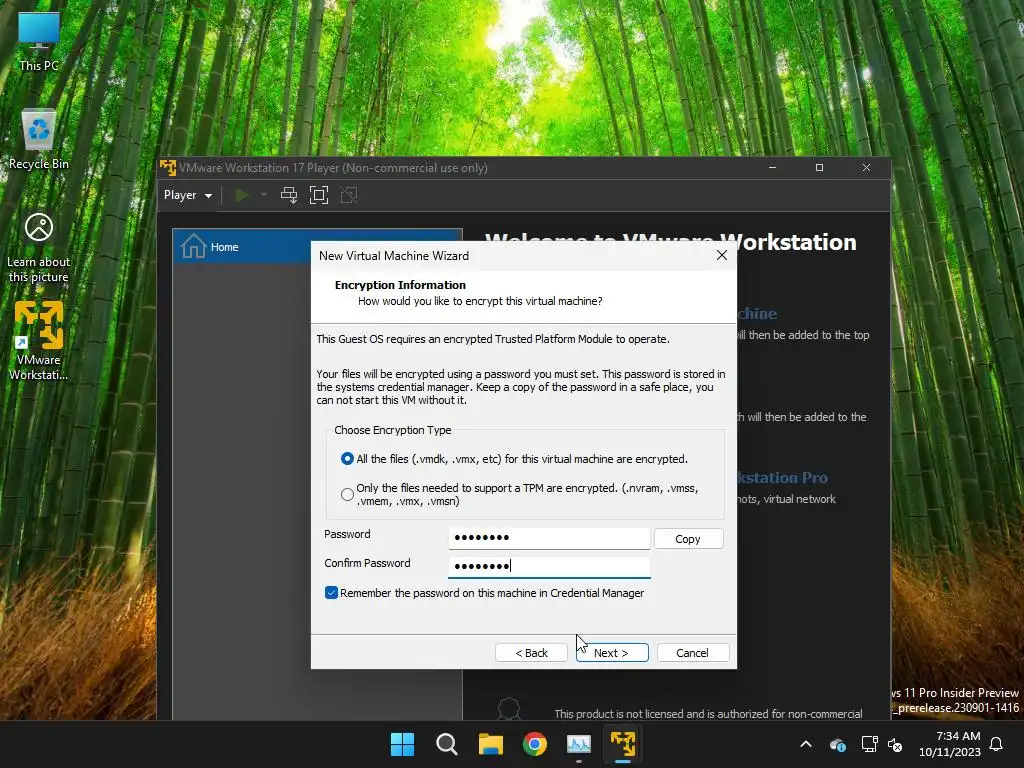Open the Recycle Bin icon

pyautogui.click(x=39, y=139)
